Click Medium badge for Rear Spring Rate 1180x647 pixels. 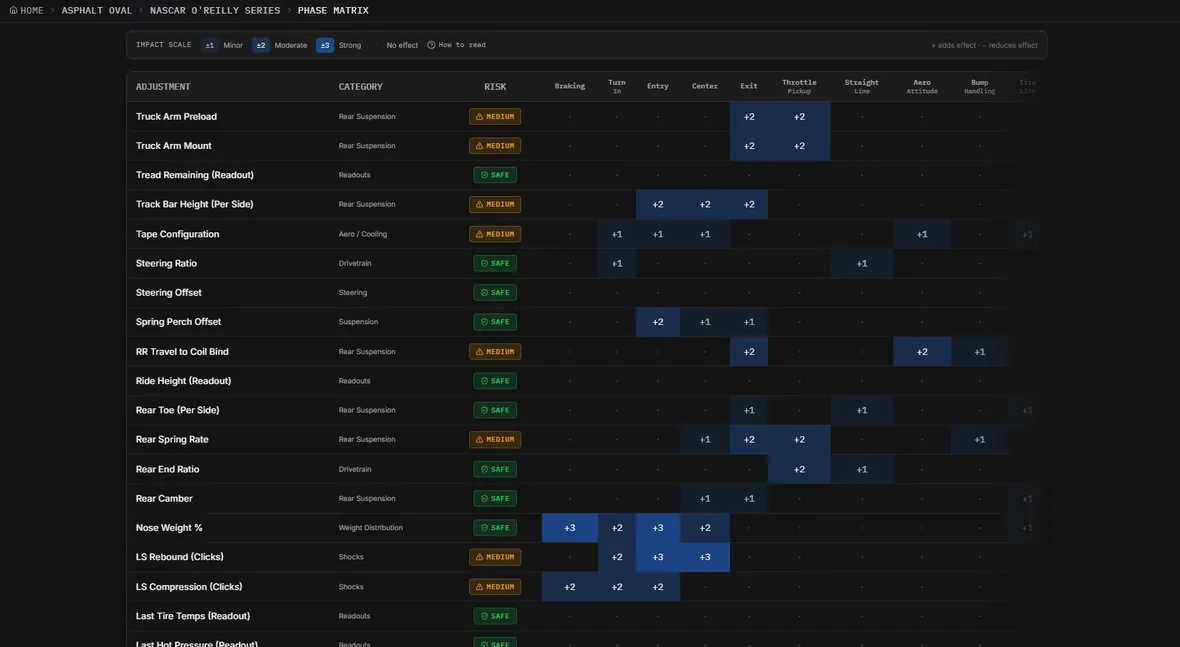[x=495, y=439]
